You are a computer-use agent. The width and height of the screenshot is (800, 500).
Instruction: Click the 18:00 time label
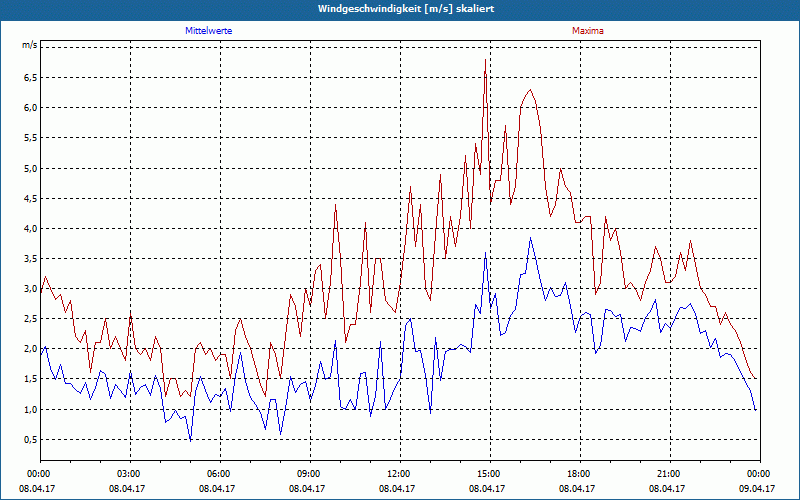581,474
